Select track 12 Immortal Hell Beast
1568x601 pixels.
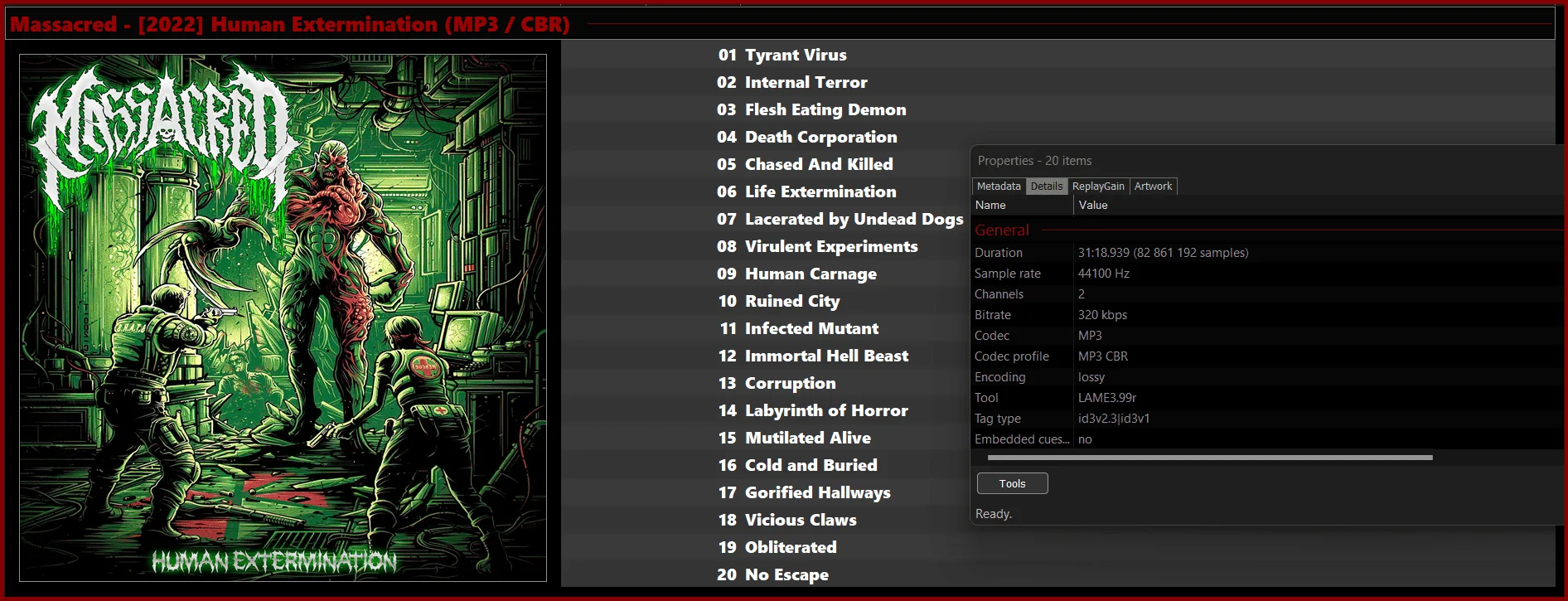pos(813,356)
